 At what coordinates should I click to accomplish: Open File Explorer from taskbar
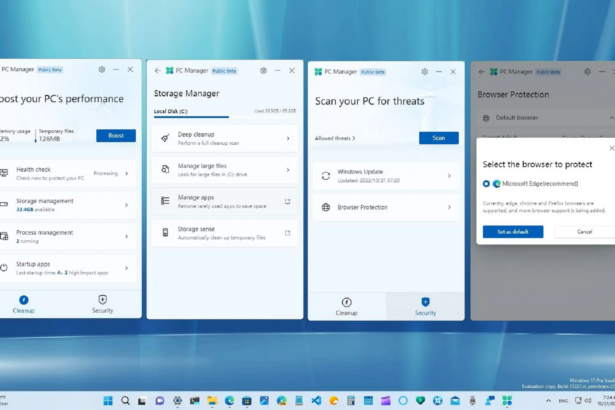point(212,401)
